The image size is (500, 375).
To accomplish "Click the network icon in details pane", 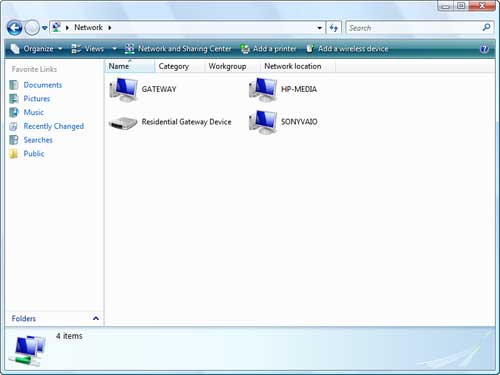I will 27,350.
